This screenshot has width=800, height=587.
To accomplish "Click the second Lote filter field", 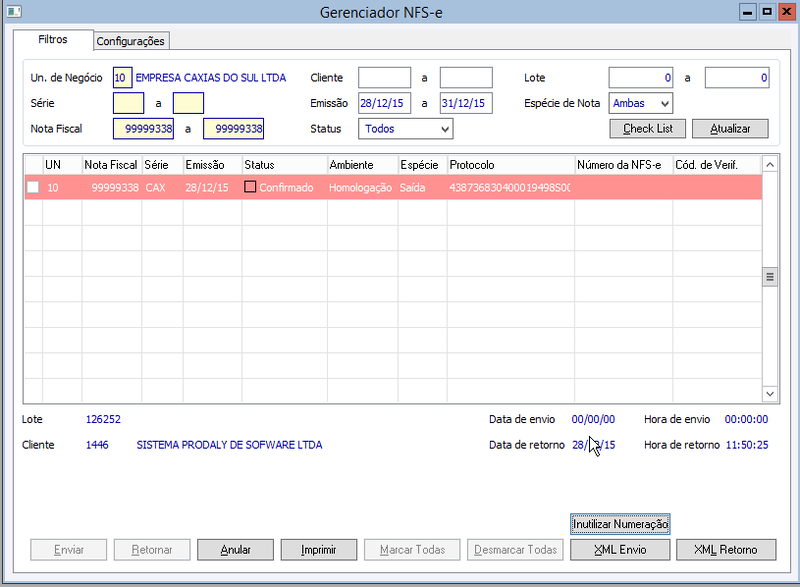I will tap(737, 78).
